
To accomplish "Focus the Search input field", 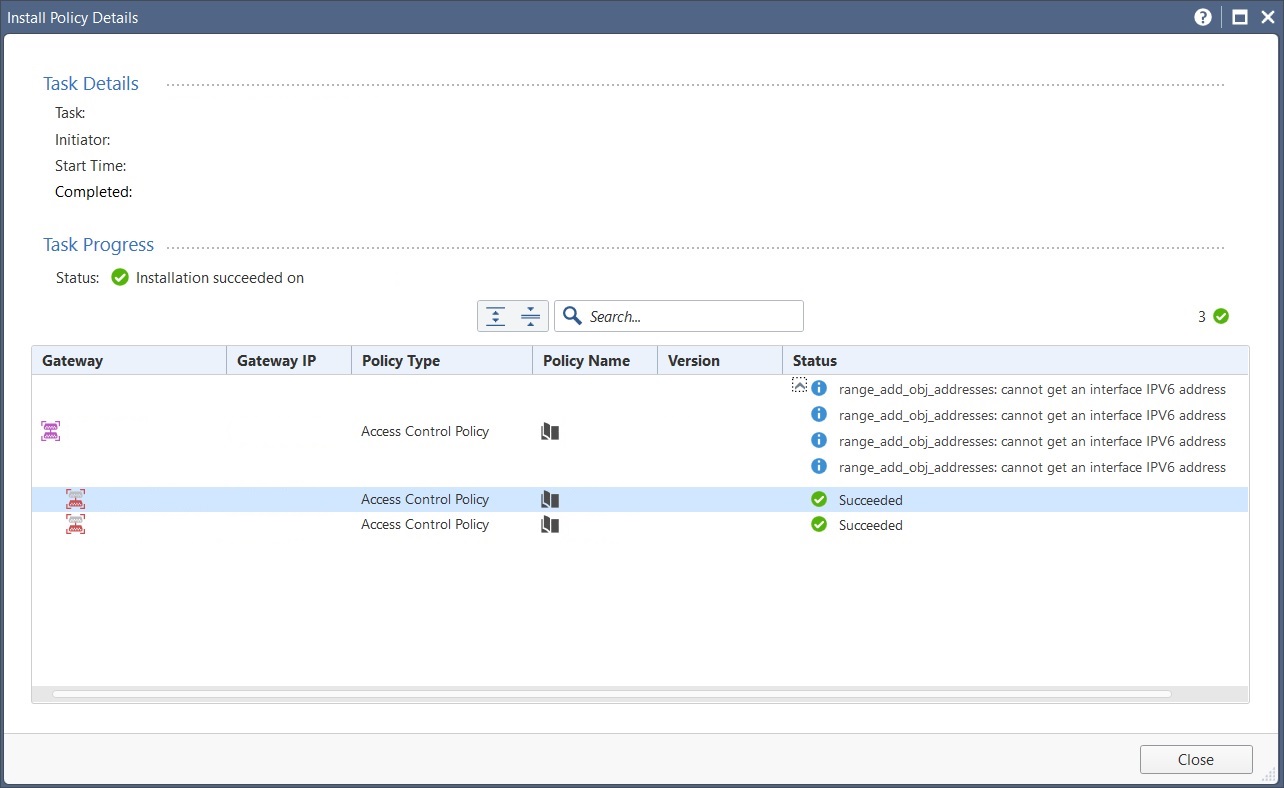I will pos(679,316).
